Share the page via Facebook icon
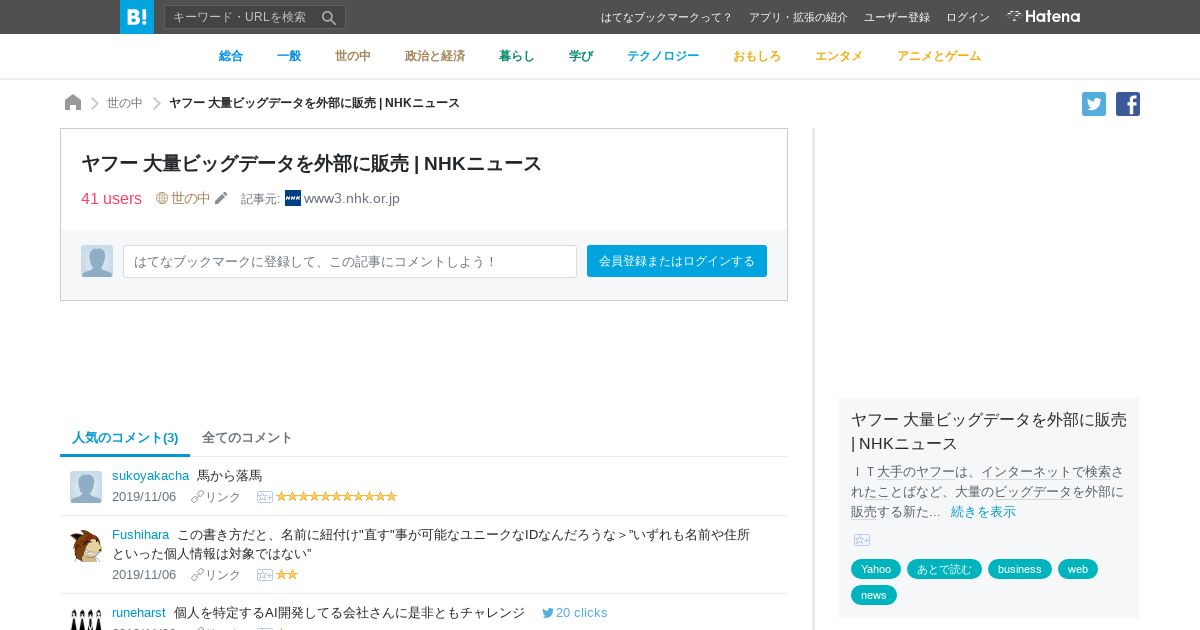The height and width of the screenshot is (630, 1200). click(1128, 104)
